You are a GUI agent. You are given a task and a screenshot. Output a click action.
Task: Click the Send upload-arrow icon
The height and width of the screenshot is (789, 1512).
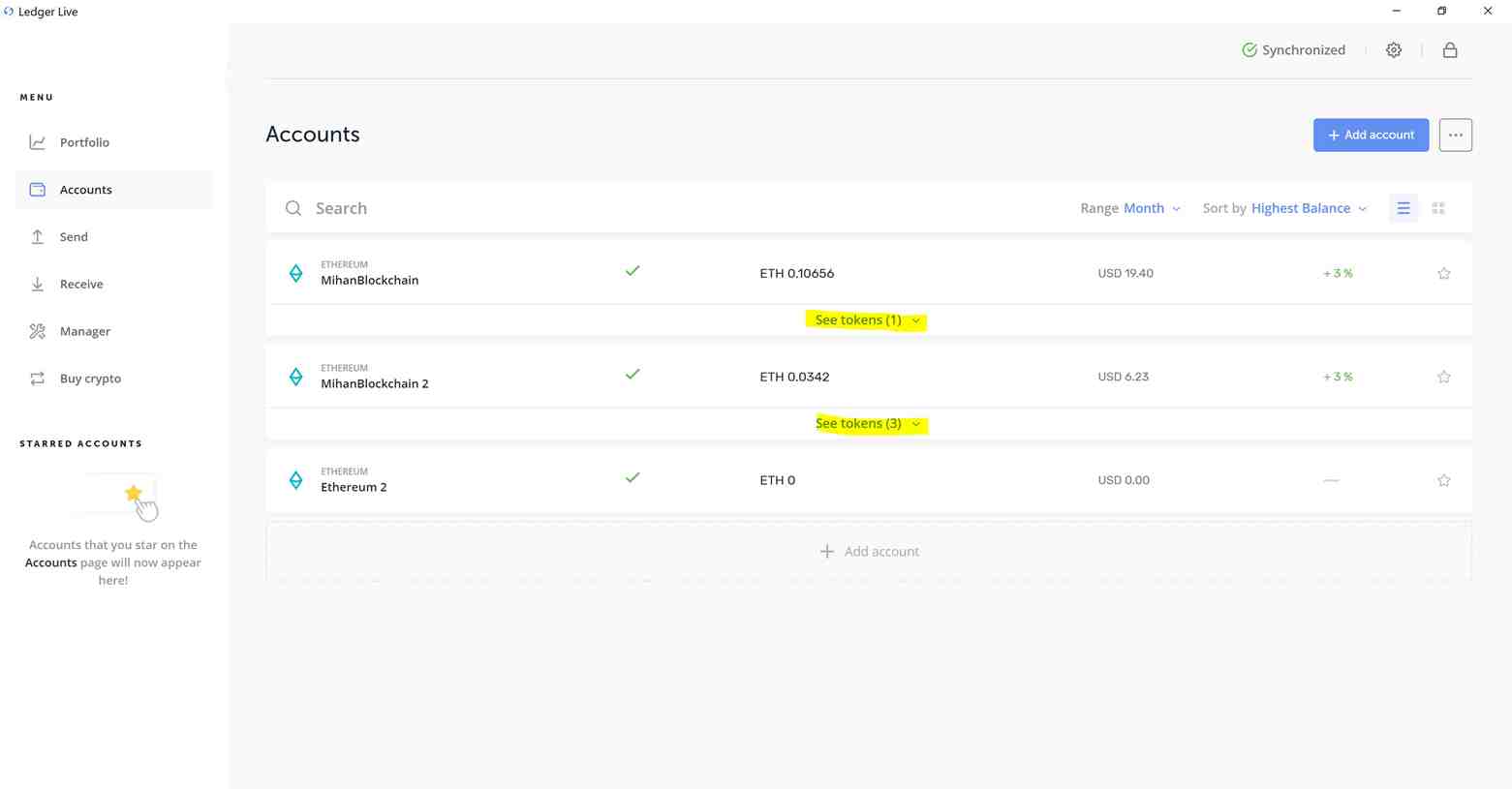tap(38, 237)
